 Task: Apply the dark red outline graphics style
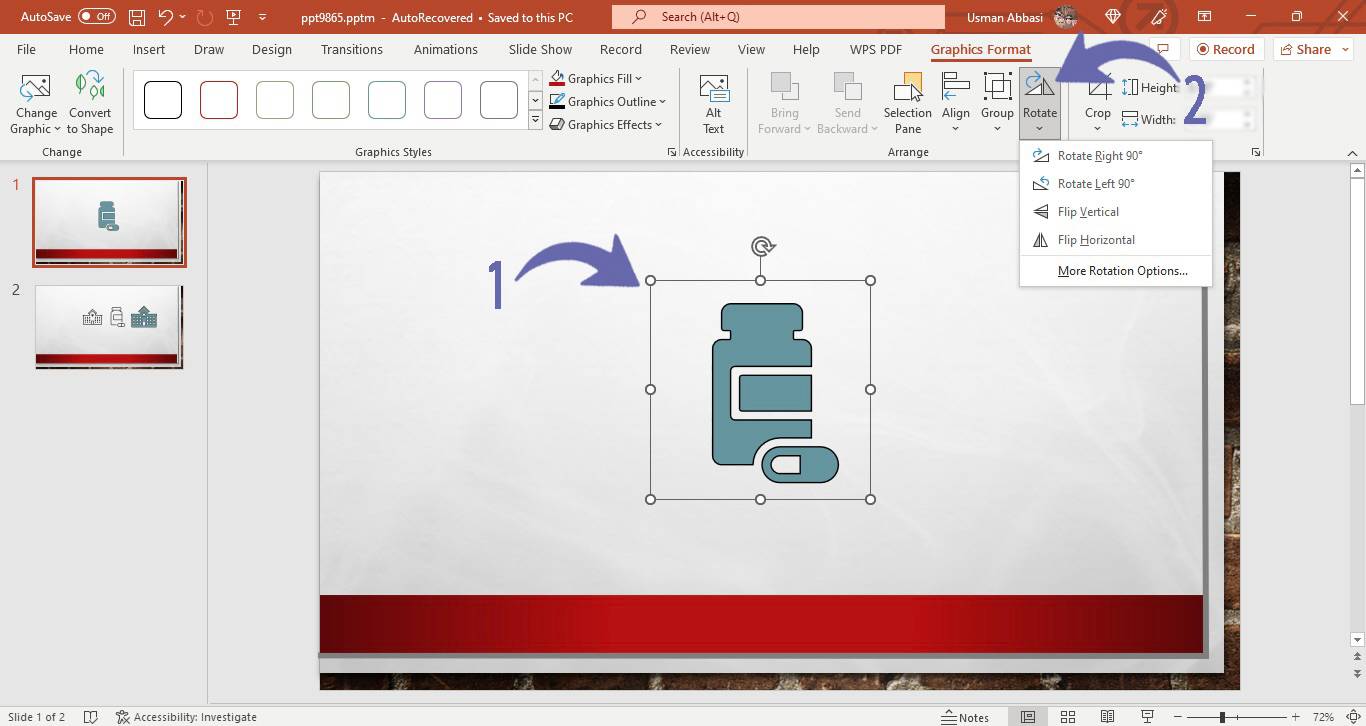pos(219,100)
